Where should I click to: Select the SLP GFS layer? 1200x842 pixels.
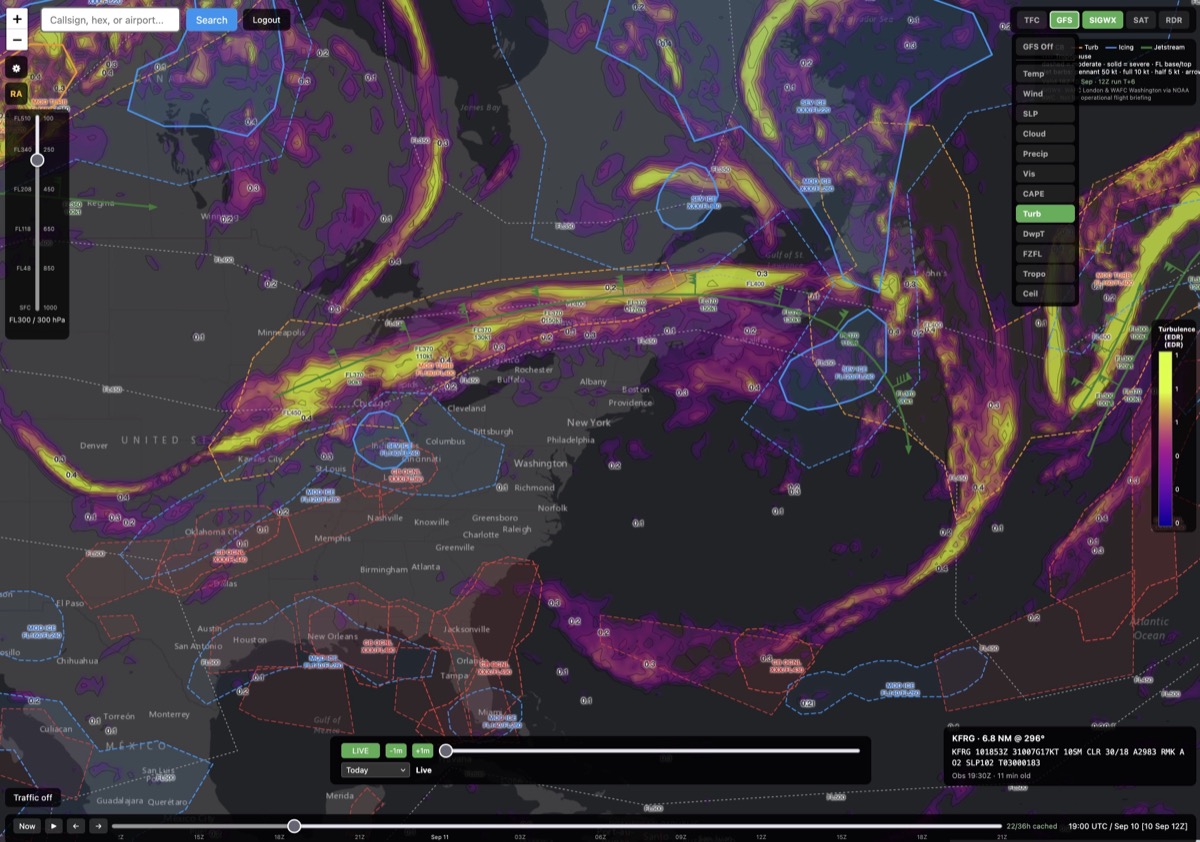[1045, 114]
